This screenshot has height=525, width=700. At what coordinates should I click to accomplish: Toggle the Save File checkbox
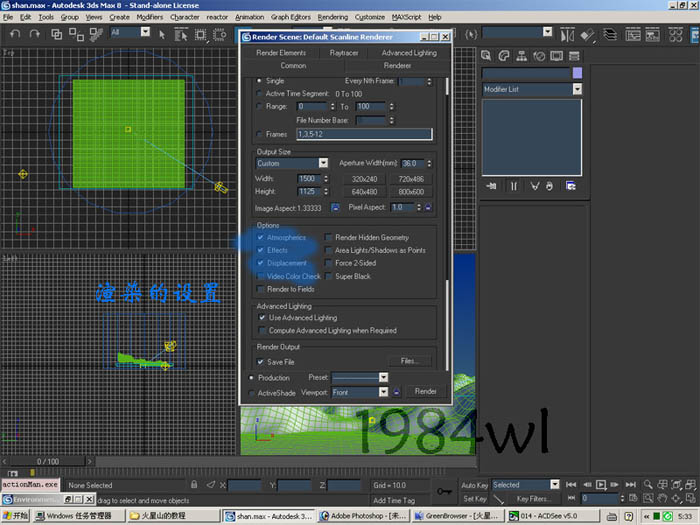point(260,362)
